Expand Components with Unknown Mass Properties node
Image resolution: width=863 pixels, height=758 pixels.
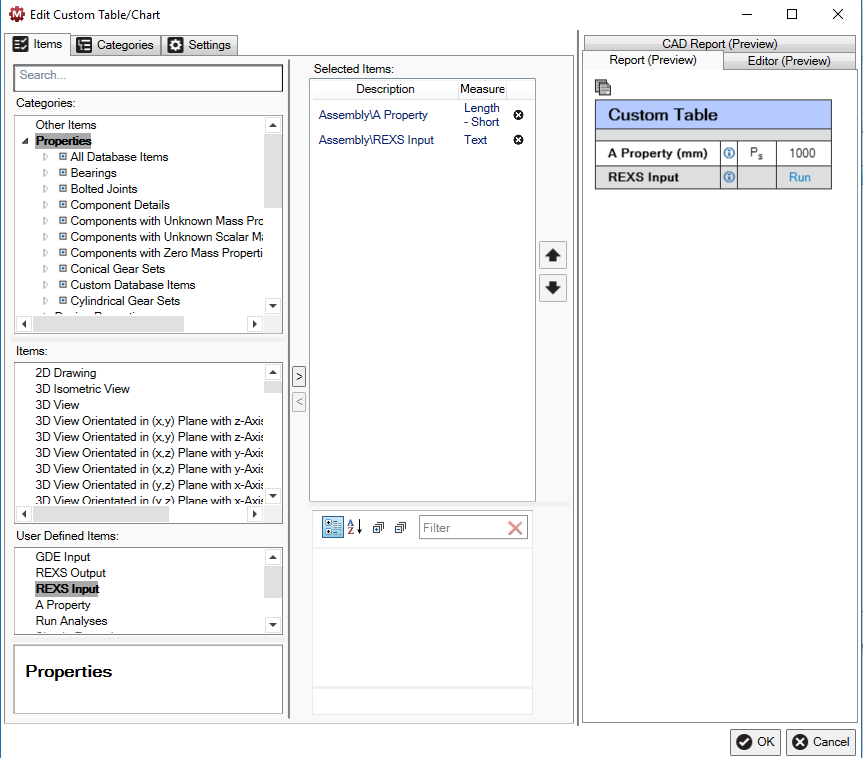(x=45, y=221)
